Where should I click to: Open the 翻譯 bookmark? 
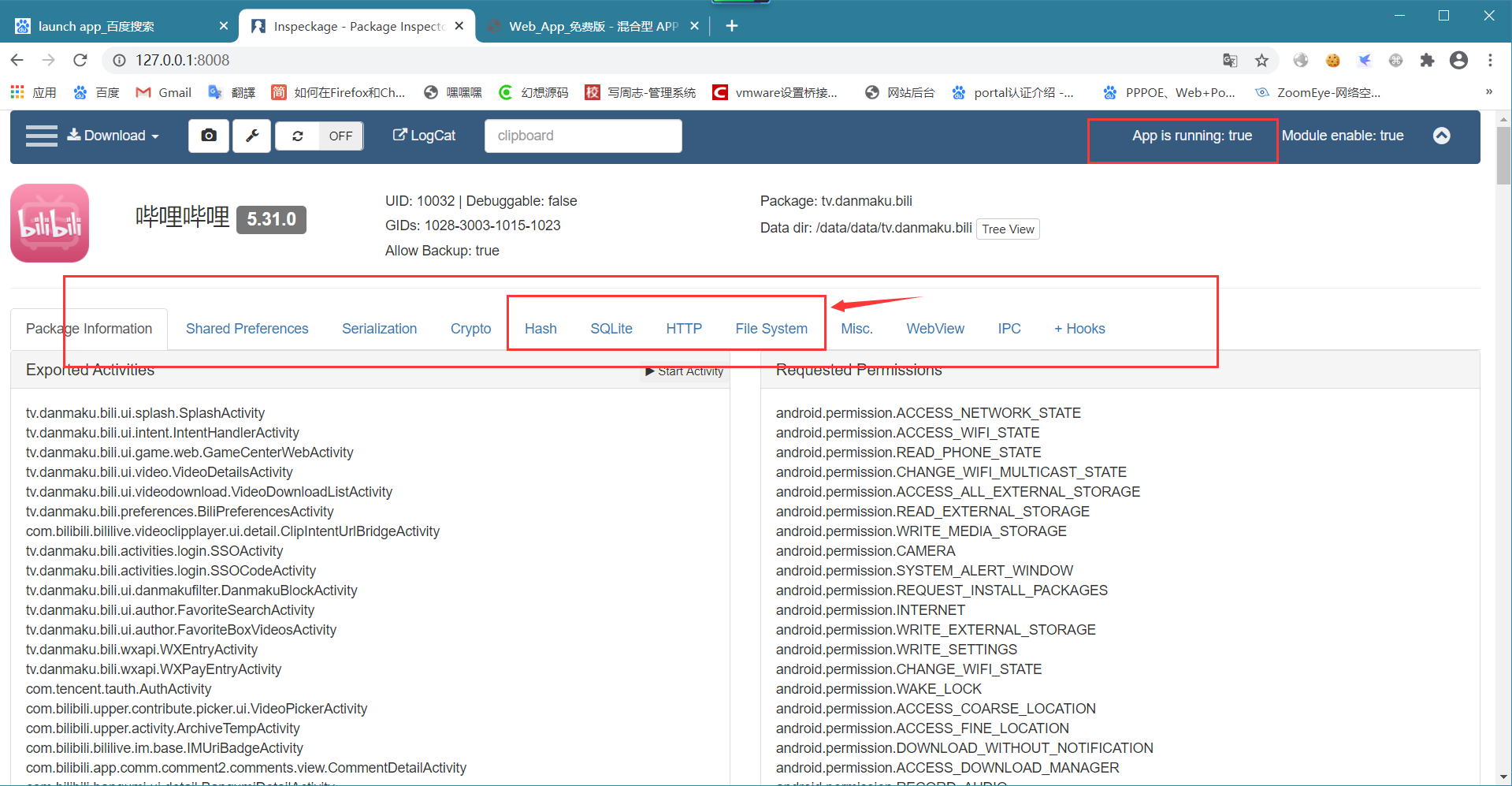(x=232, y=92)
